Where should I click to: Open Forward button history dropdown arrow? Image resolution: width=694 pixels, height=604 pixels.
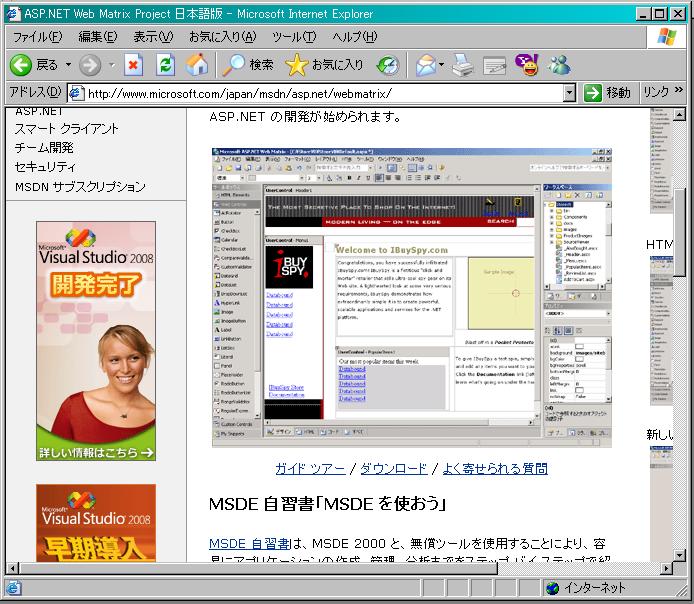click(112, 65)
